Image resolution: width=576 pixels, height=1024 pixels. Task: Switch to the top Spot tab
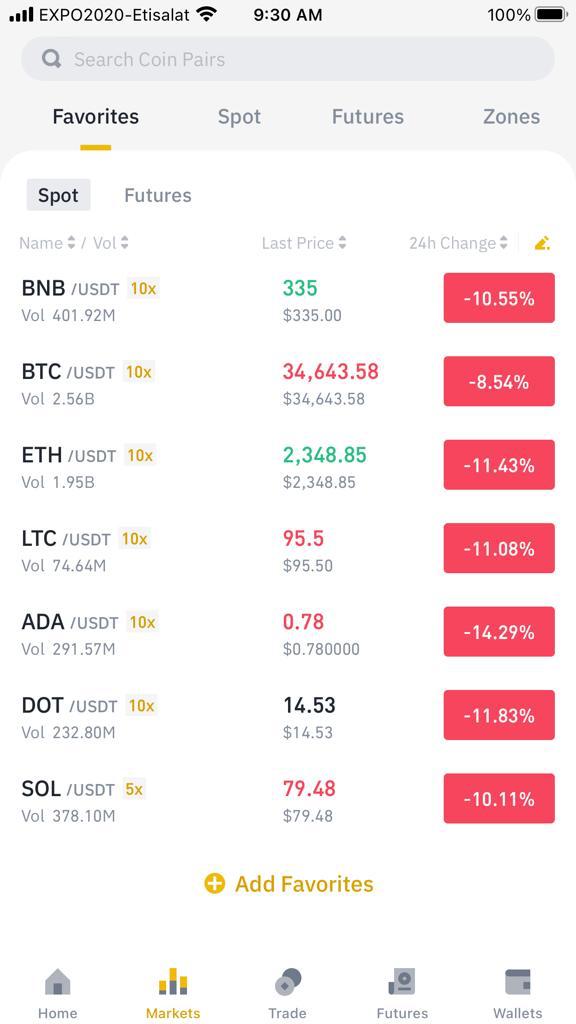point(239,117)
